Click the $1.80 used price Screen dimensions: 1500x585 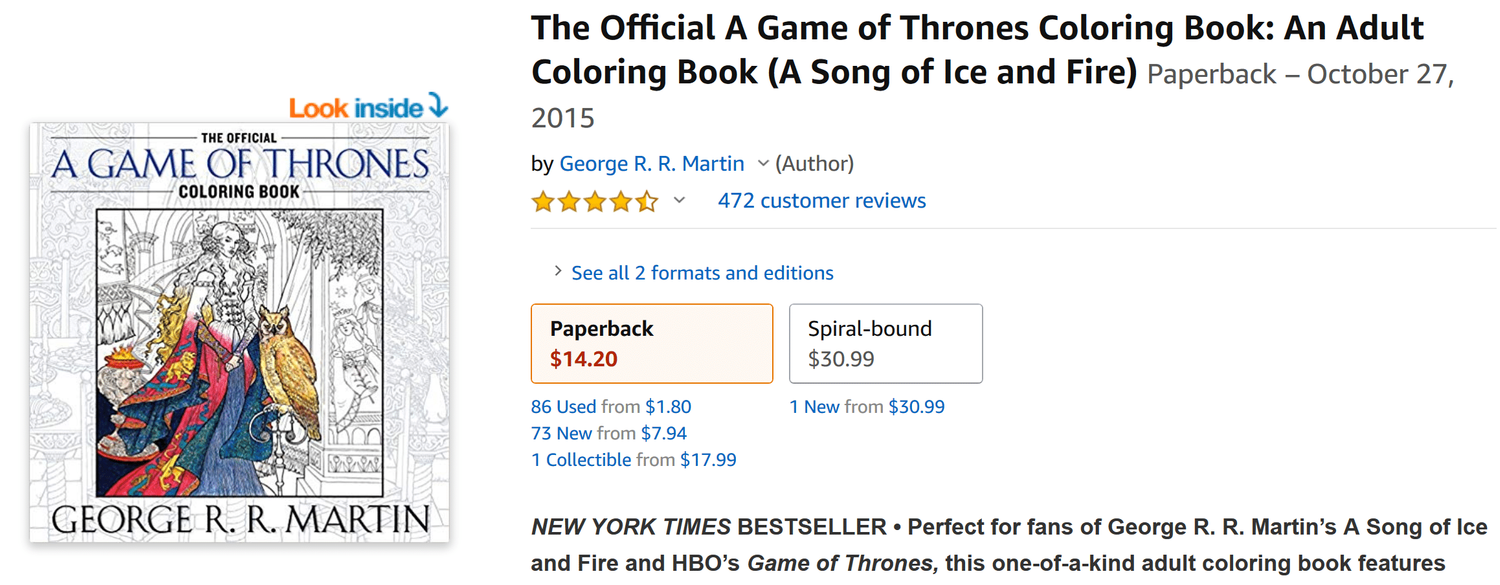coord(668,407)
